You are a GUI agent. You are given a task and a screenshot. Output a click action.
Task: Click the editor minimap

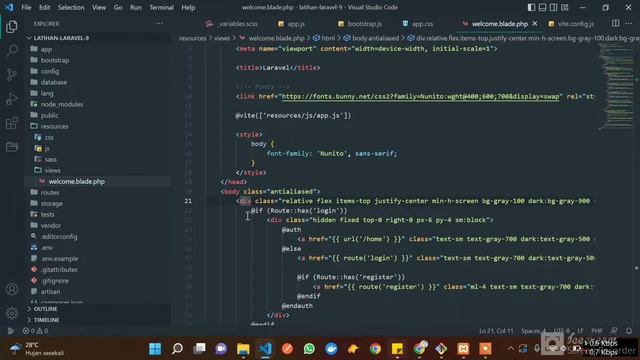[616, 86]
